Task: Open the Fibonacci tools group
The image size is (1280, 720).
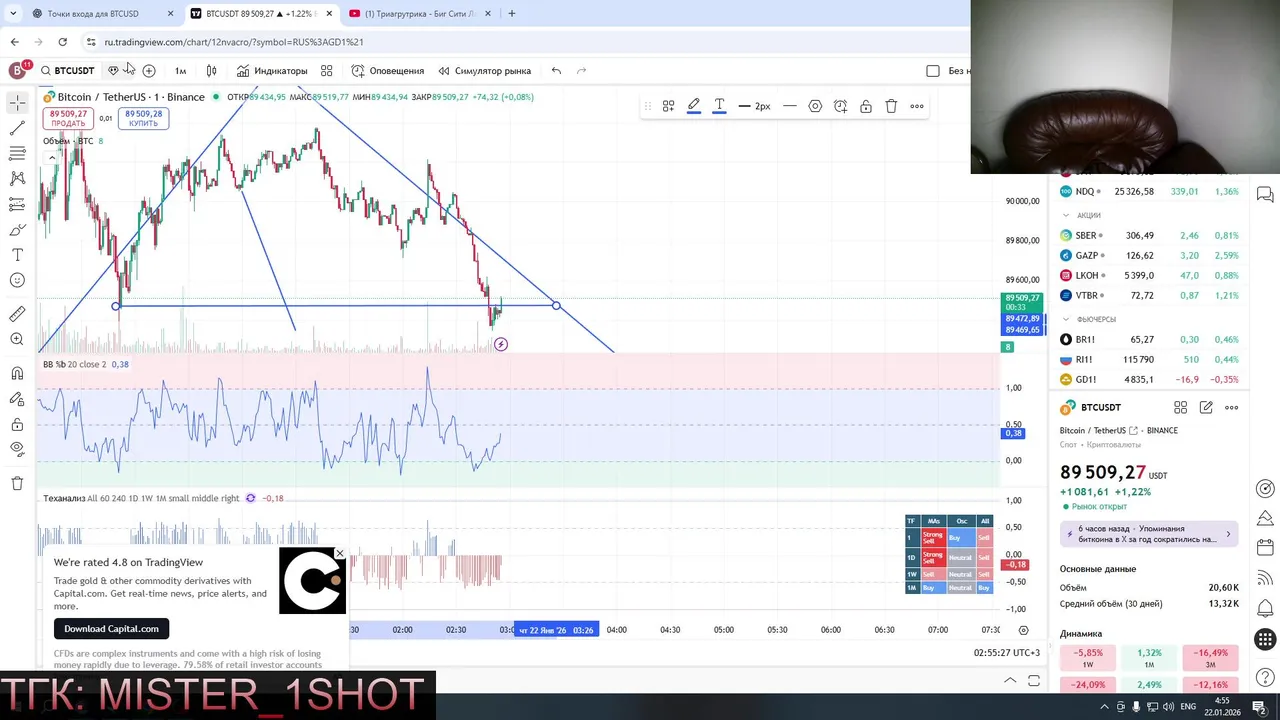Action: [x=17, y=153]
